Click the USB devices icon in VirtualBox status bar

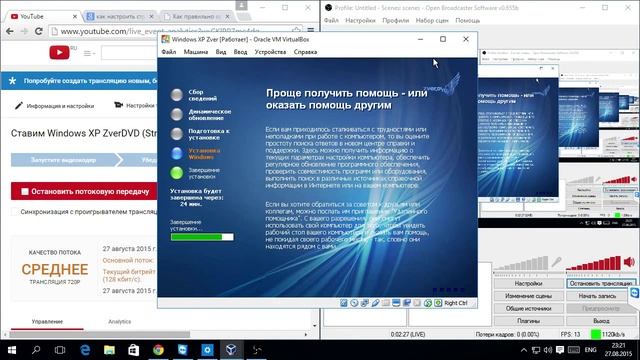pos(375,303)
